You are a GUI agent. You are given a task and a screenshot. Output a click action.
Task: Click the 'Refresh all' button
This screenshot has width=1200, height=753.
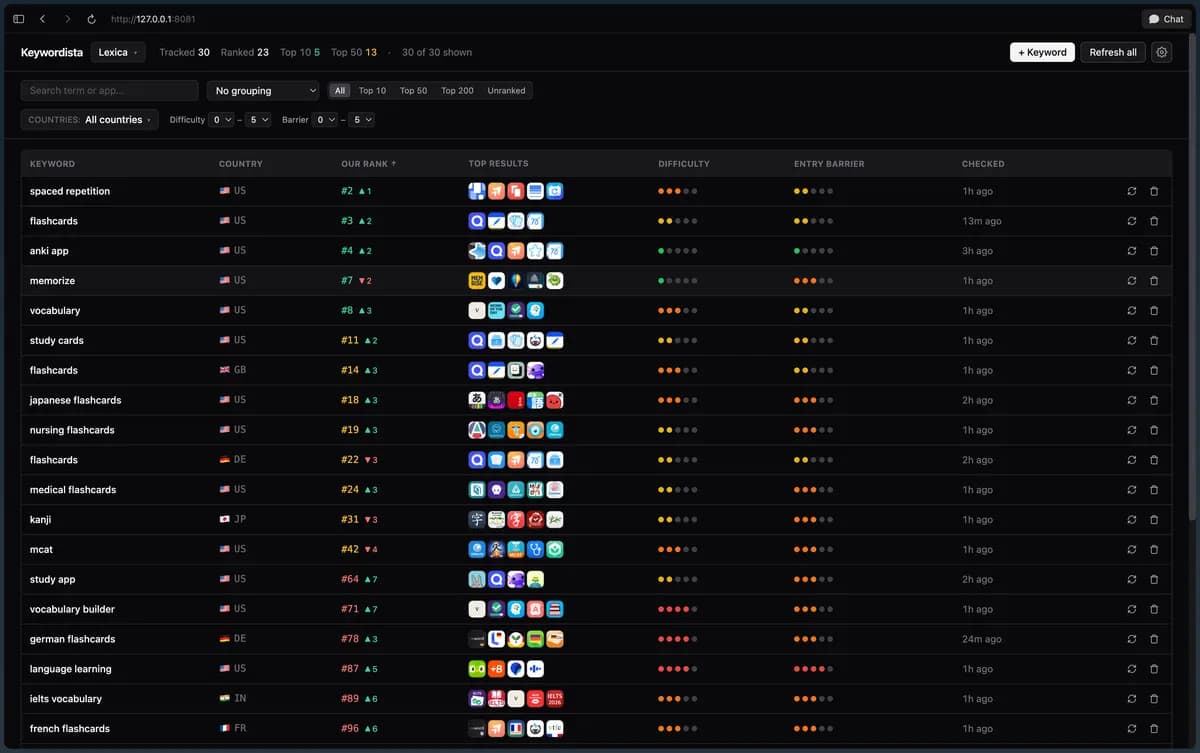point(1113,52)
